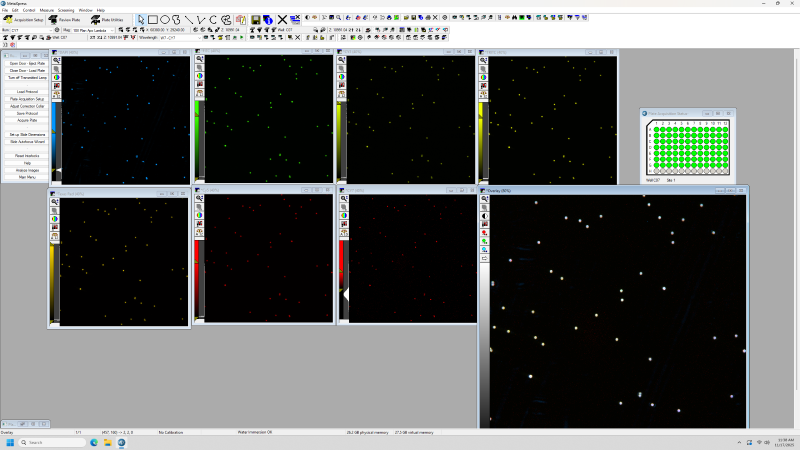Click the large black X delete icon
The height and width of the screenshot is (450, 800).
coord(282,19)
